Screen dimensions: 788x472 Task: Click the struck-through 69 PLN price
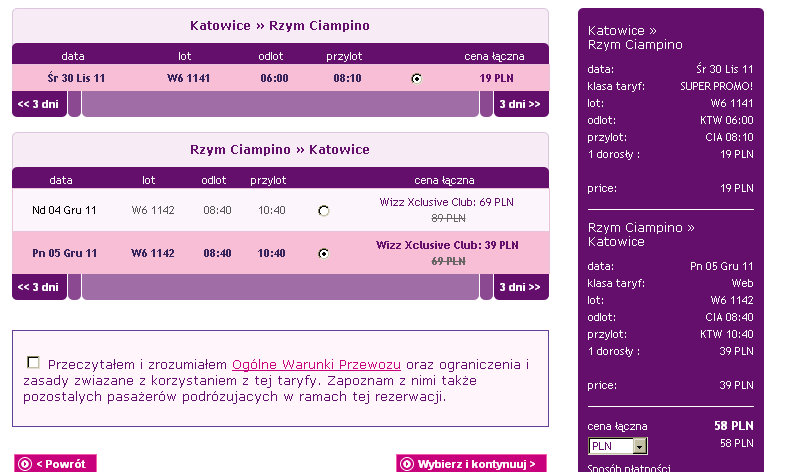[x=448, y=261]
